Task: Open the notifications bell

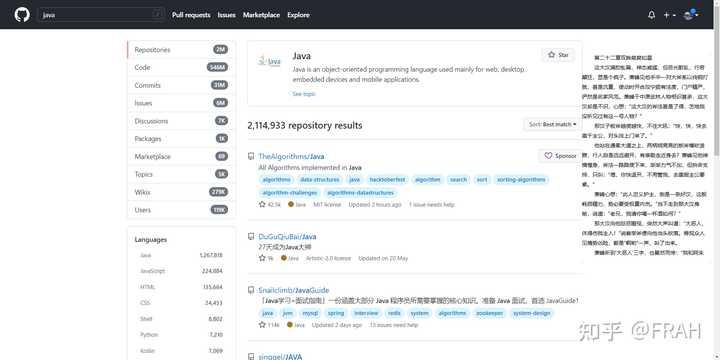Action: pyautogui.click(x=652, y=15)
